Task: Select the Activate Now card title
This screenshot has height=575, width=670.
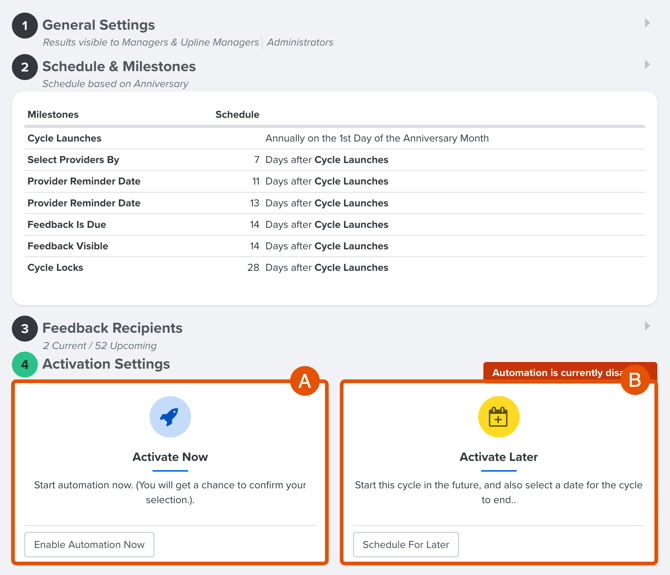Action: pyautogui.click(x=170, y=457)
